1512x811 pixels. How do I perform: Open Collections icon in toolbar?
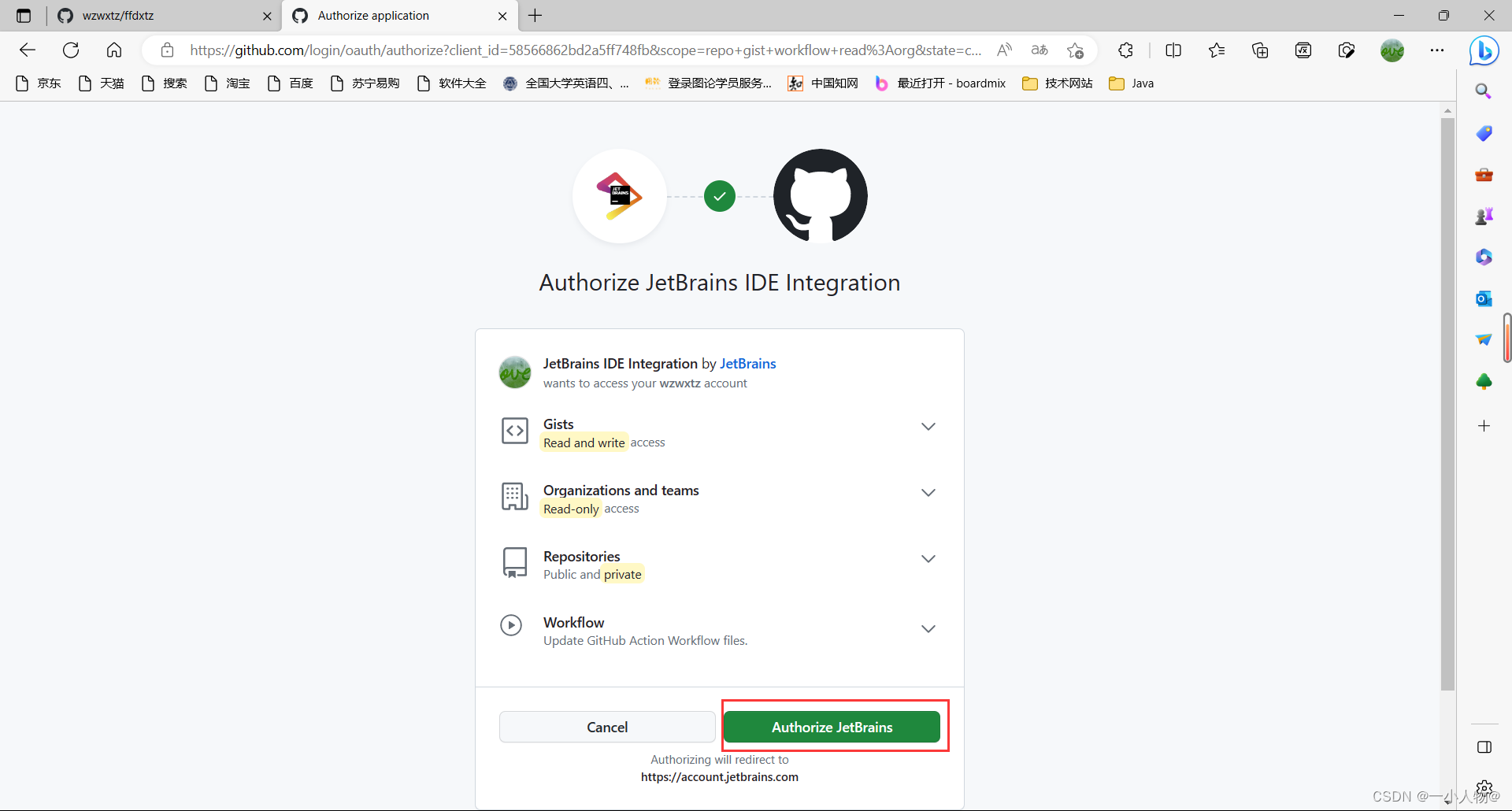click(1260, 50)
